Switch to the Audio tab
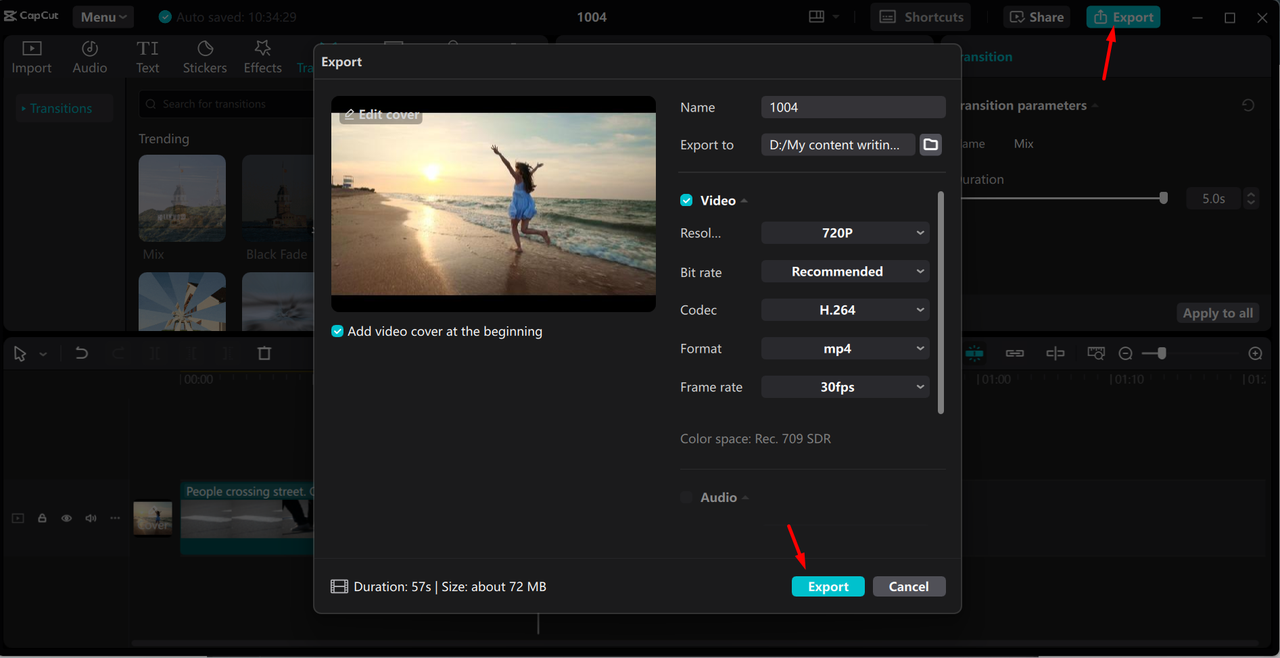This screenshot has width=1280, height=658. click(x=89, y=57)
